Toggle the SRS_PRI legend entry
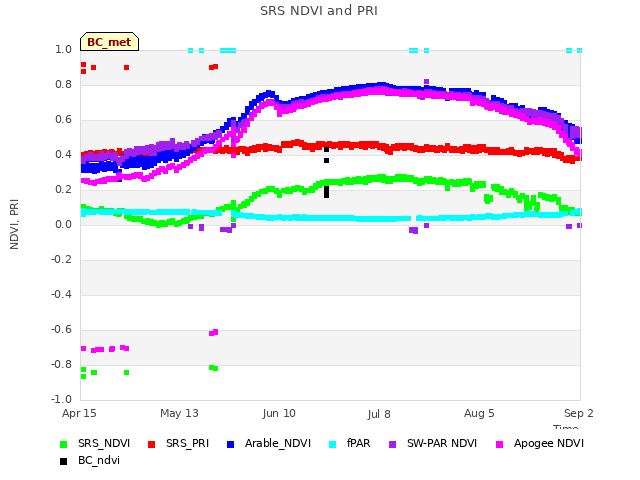 click(x=178, y=444)
